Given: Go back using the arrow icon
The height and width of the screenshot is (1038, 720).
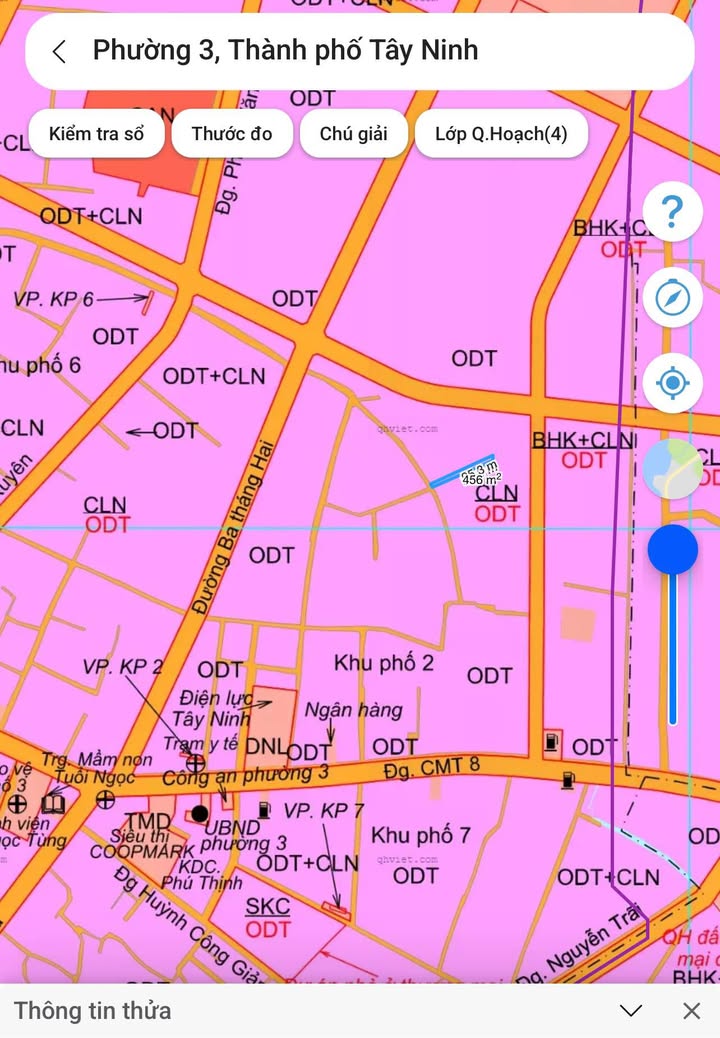Looking at the screenshot, I should coord(60,51).
